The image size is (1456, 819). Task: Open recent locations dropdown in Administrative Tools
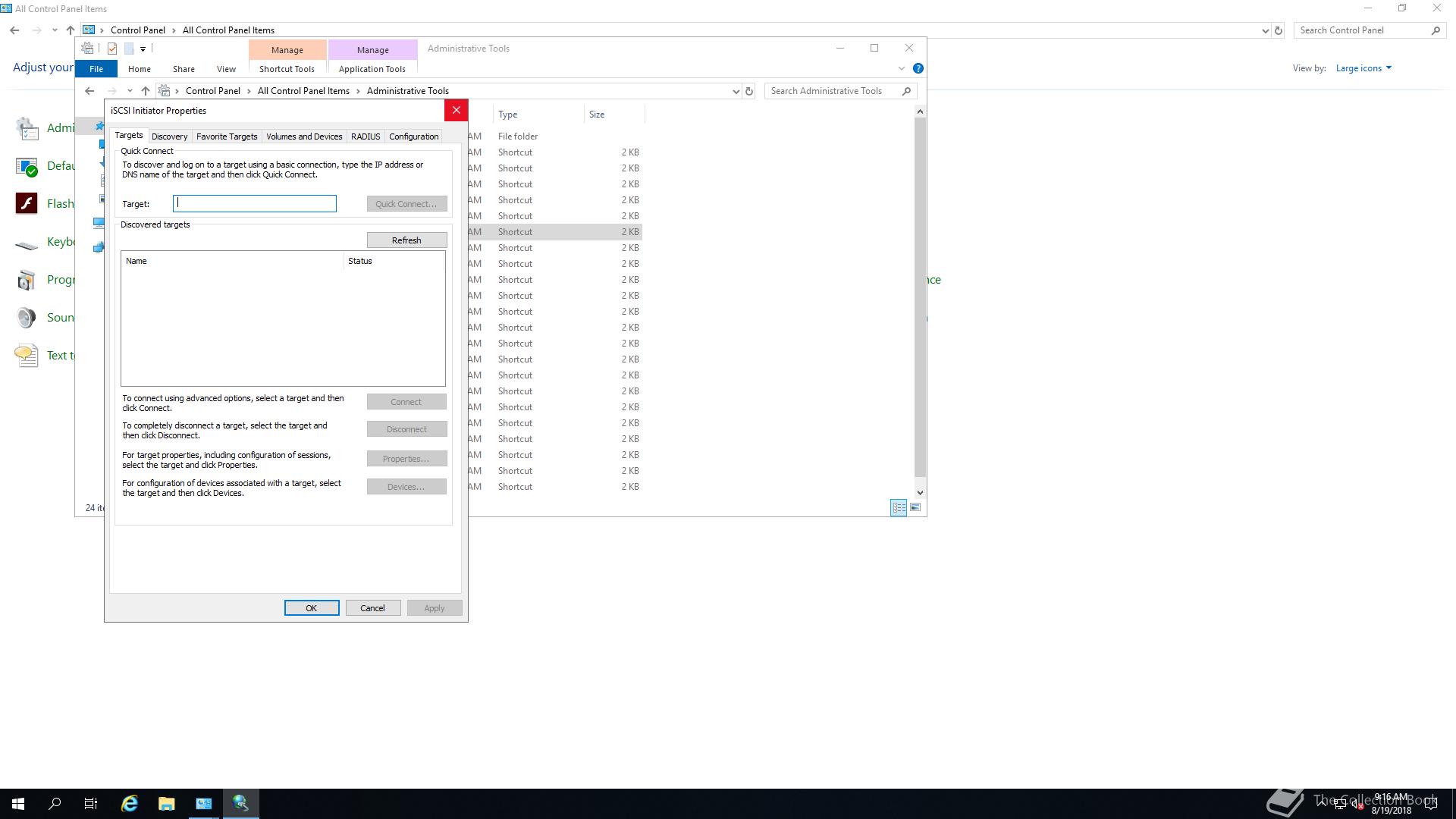[x=130, y=91]
